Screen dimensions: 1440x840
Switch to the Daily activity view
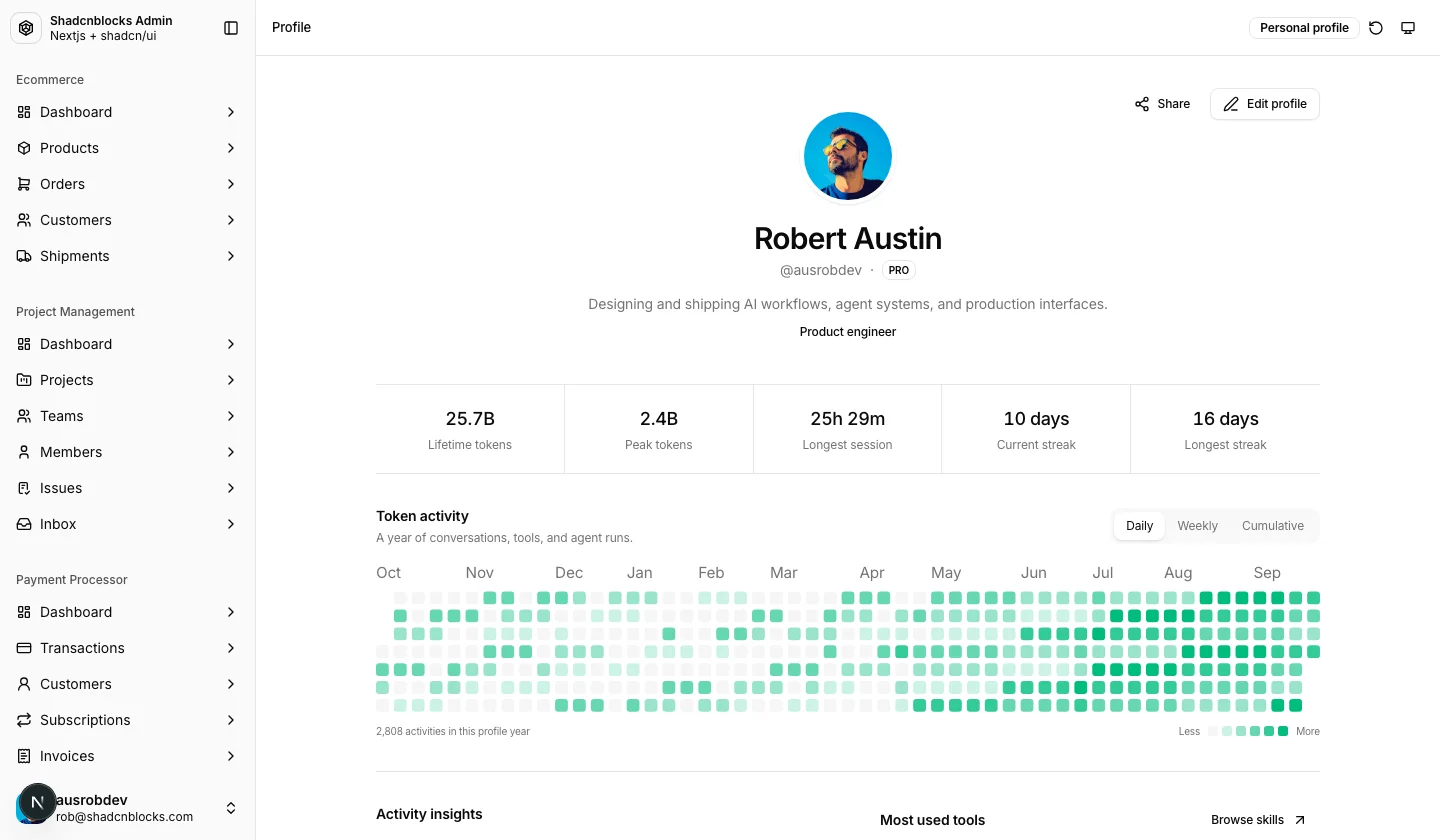click(1139, 526)
